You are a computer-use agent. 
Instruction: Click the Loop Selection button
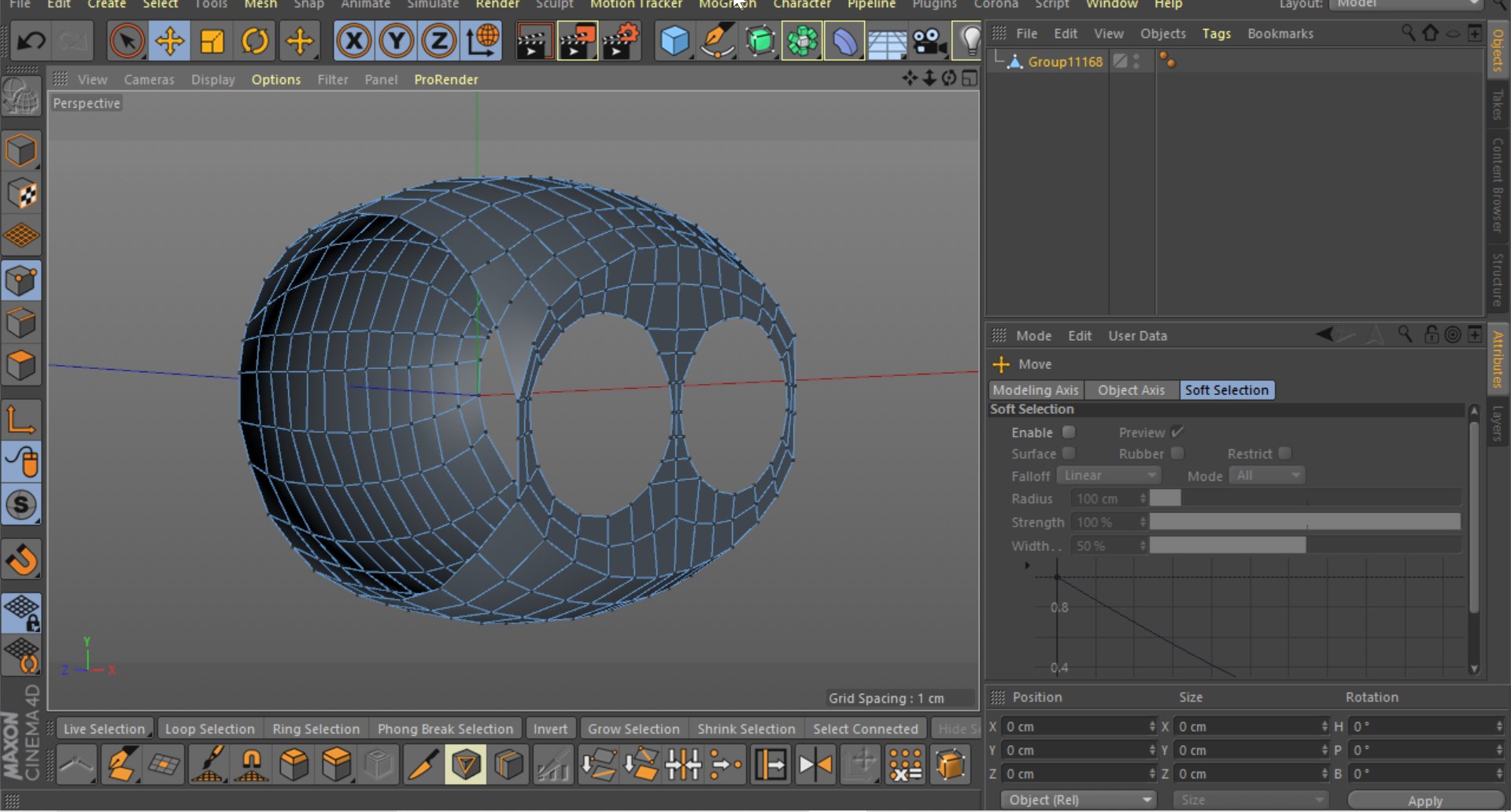(x=209, y=729)
